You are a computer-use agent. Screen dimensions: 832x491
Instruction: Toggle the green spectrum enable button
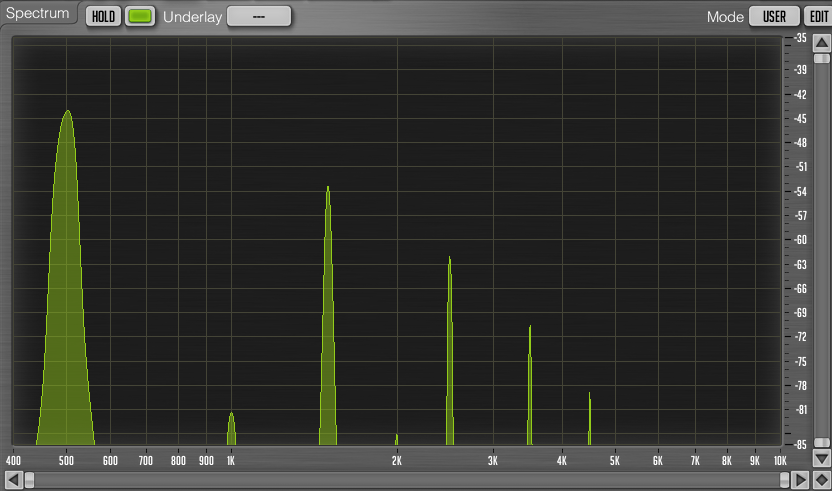click(x=141, y=16)
